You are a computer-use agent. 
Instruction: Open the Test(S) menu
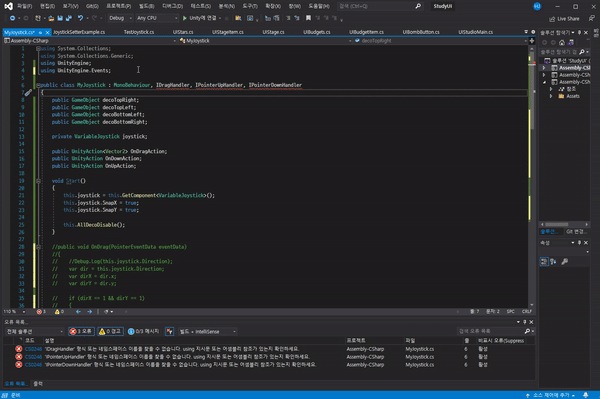pos(201,6)
